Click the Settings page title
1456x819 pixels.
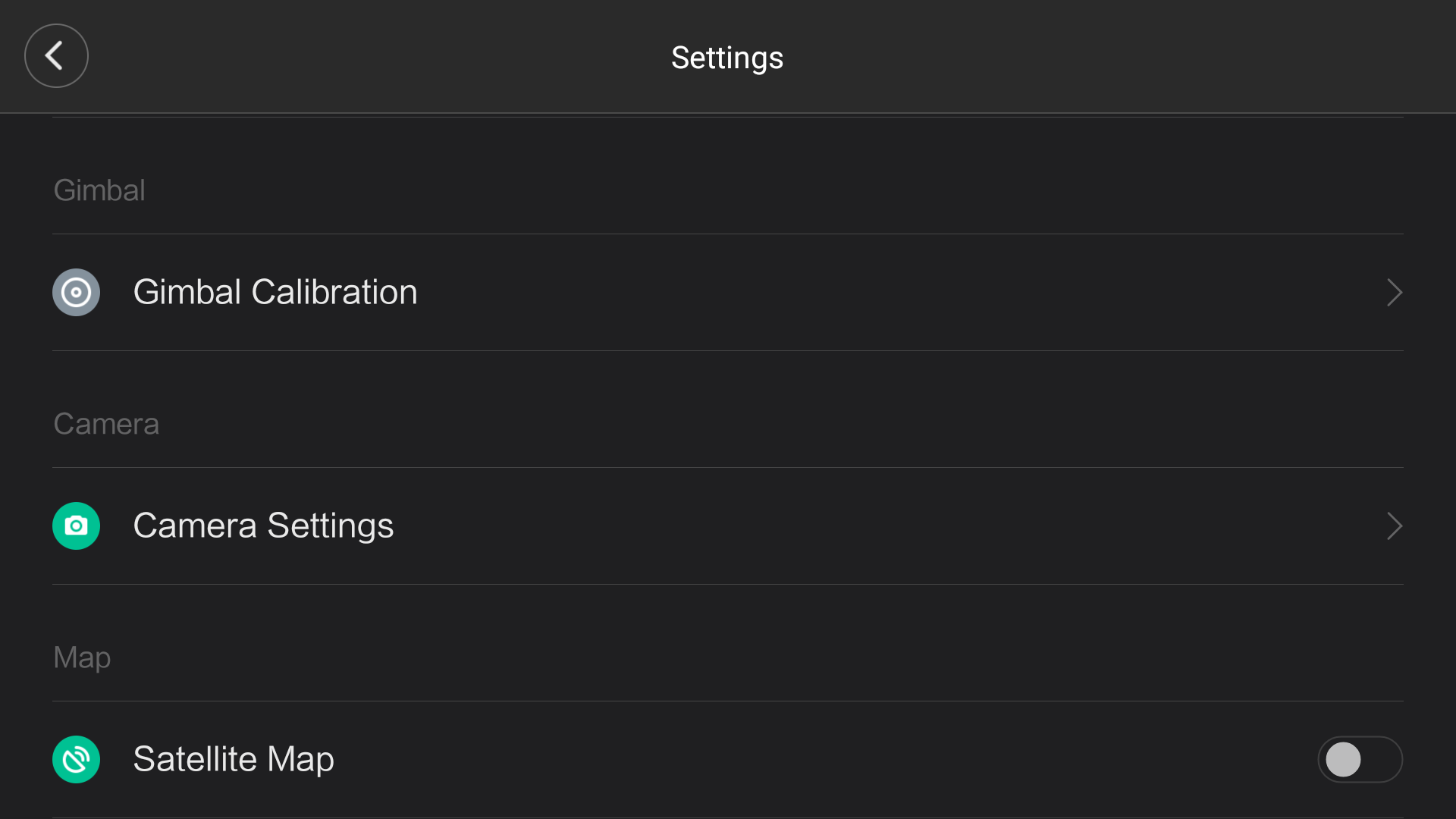pyautogui.click(x=727, y=58)
